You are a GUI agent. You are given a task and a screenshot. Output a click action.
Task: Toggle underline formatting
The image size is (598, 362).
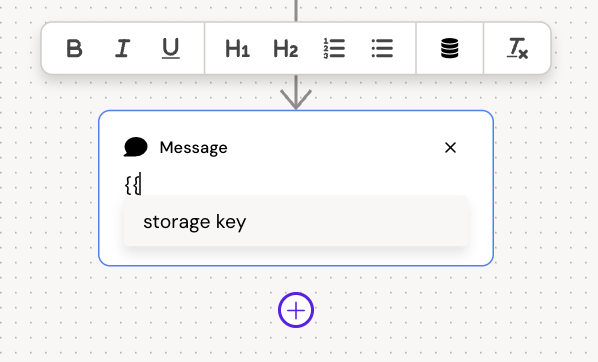170,48
